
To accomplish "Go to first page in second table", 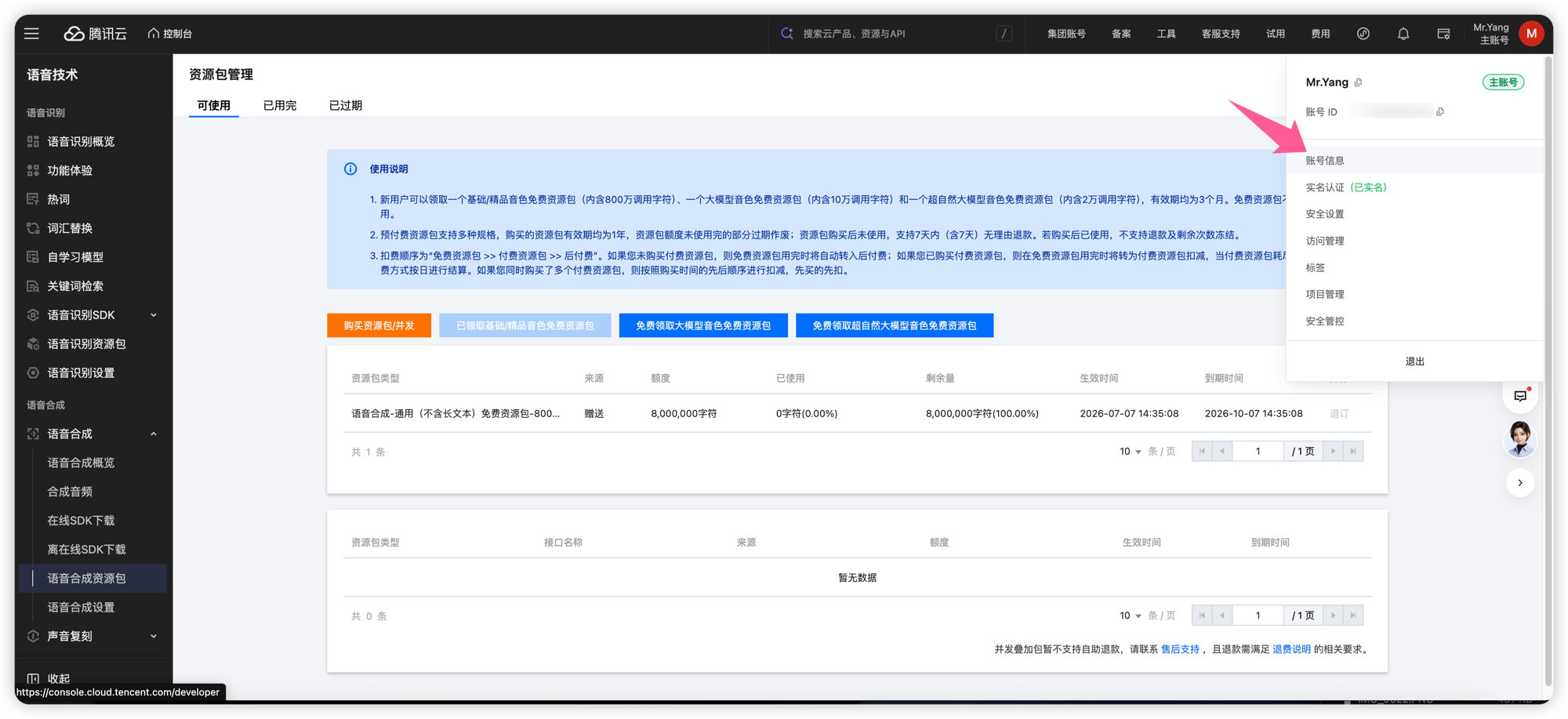I will 1202,616.
